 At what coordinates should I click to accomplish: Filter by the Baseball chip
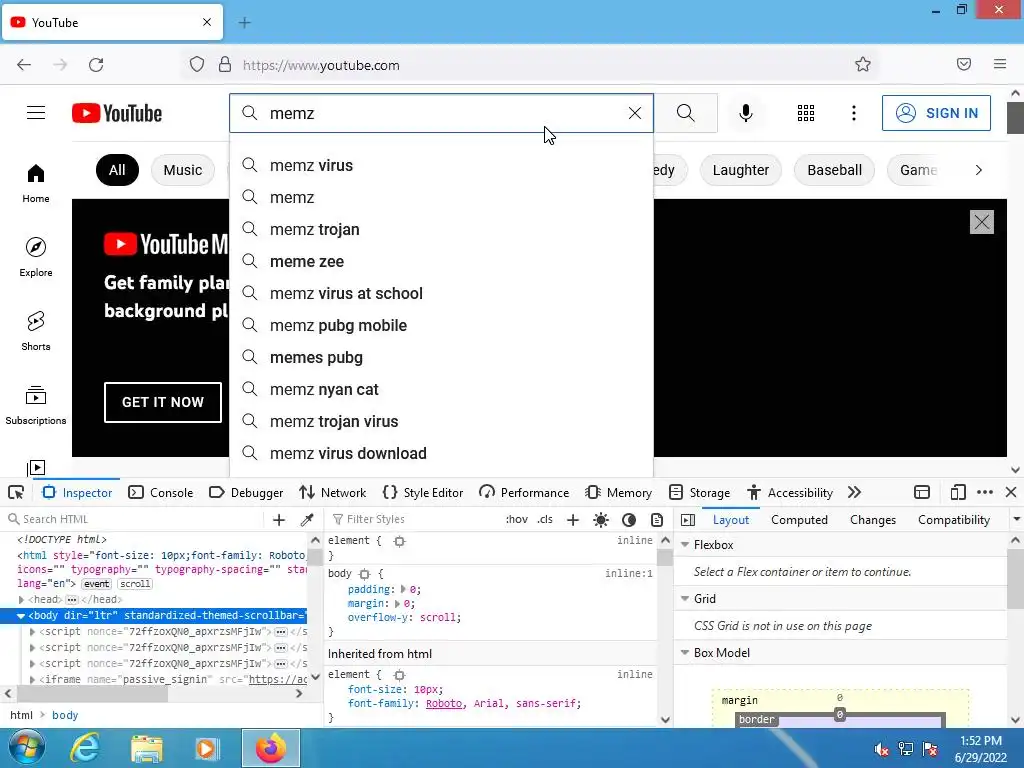click(x=835, y=170)
